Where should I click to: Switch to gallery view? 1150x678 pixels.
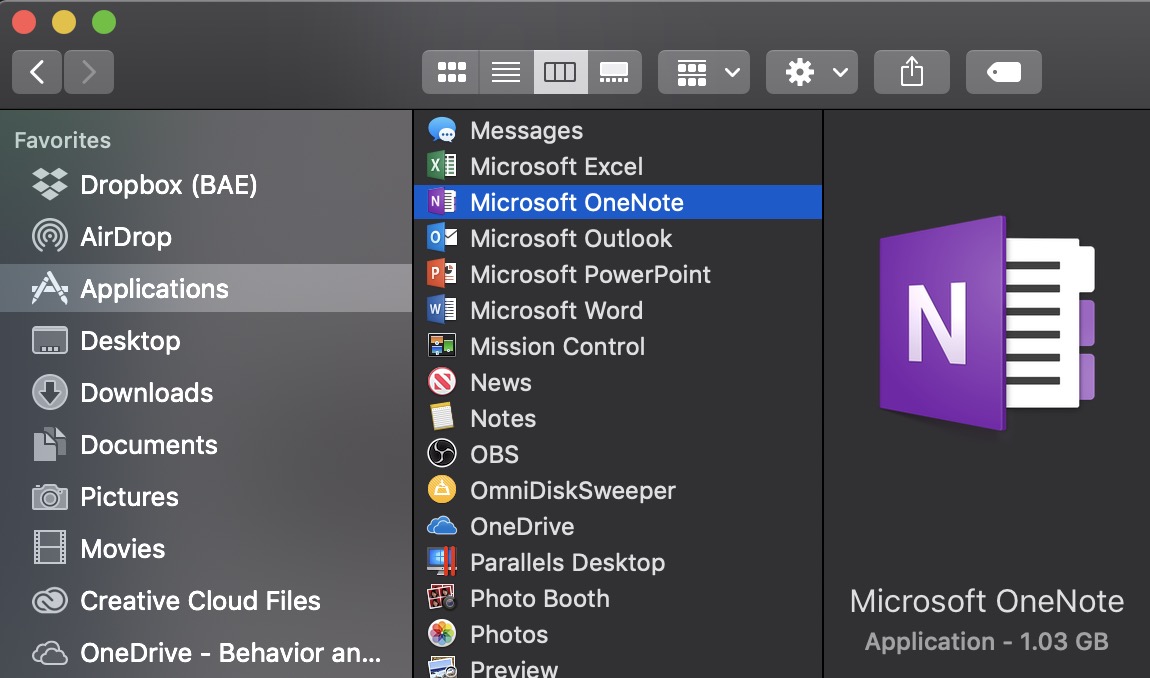(x=615, y=72)
